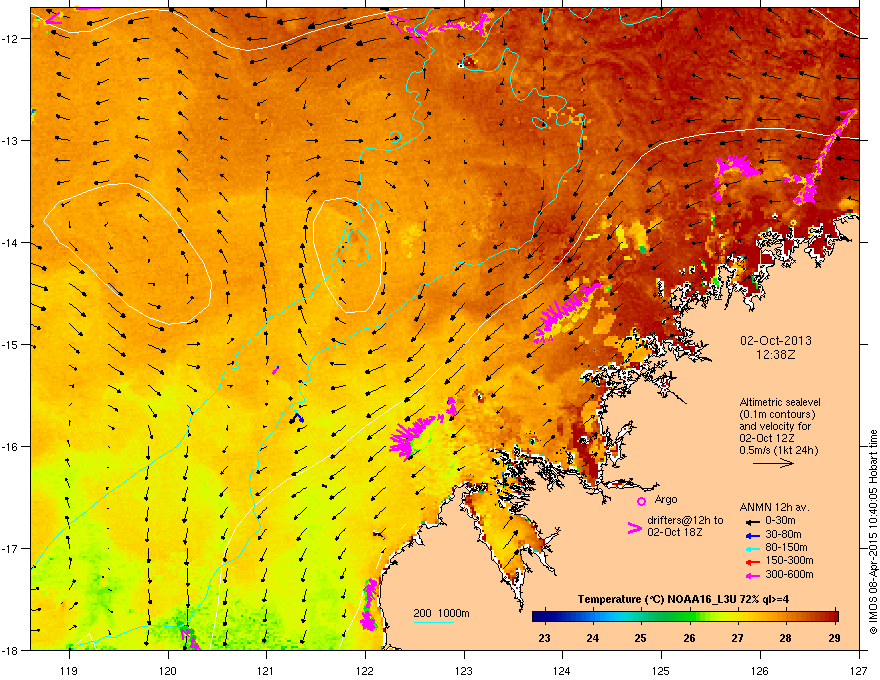This screenshot has width=880, height=680.
Task: Click the blue ANMN mooring arrow near 121.3E
Action: coord(300,418)
